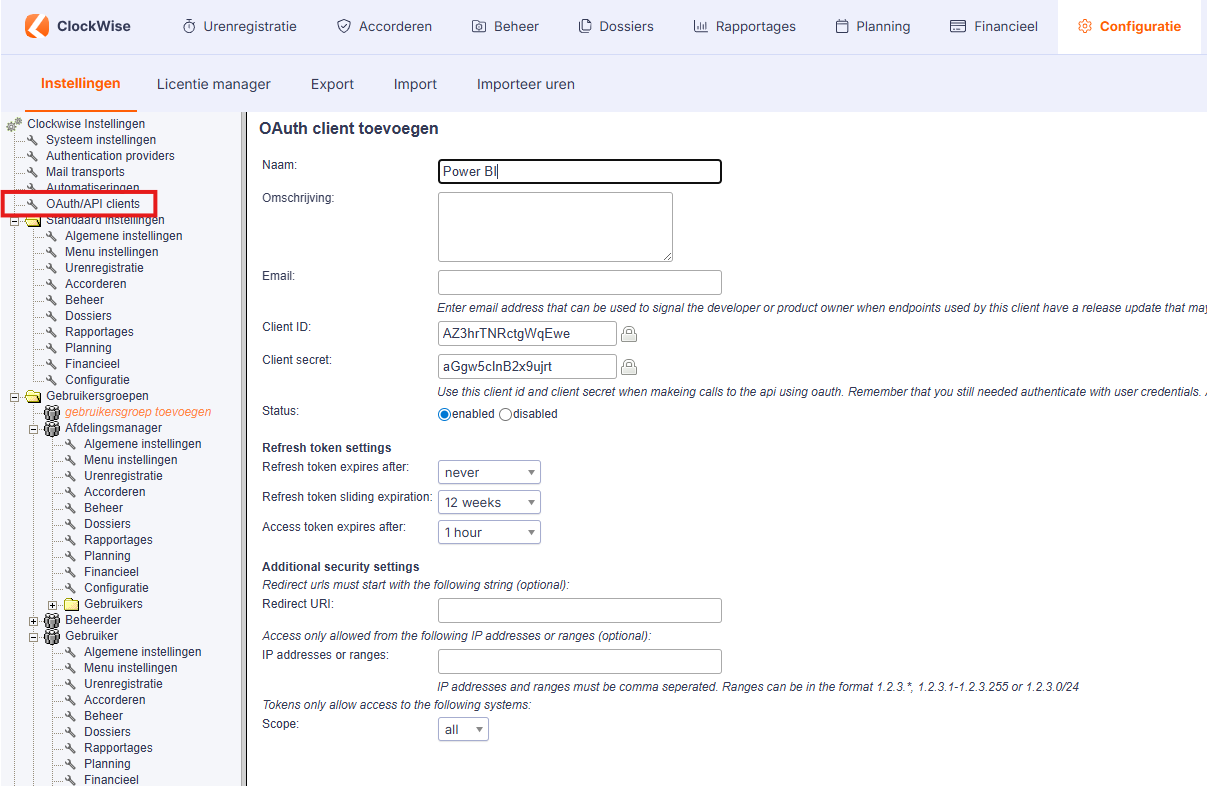Open Planning via the calendar icon

[x=840, y=26]
